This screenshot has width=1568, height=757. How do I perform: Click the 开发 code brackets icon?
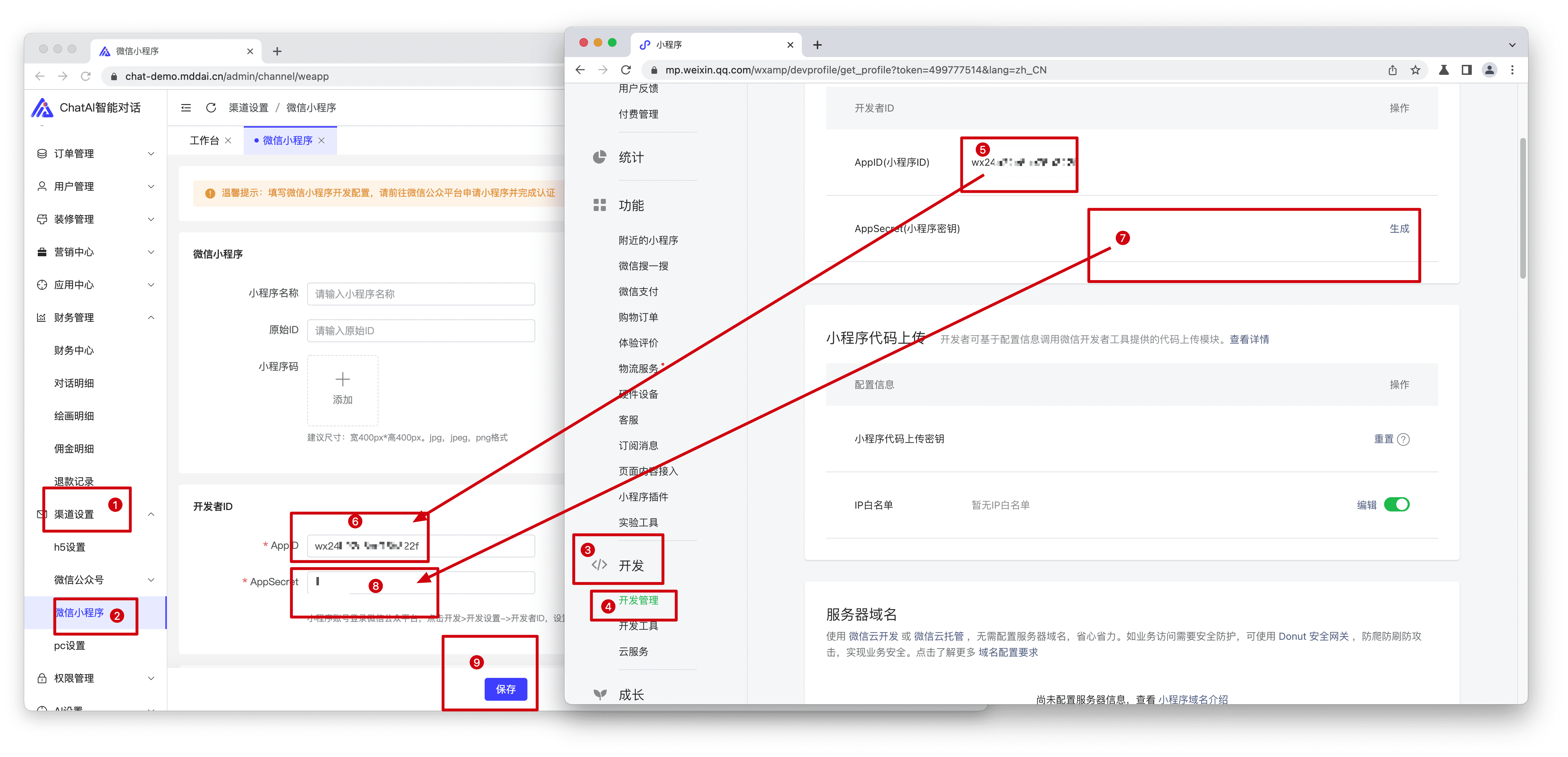coord(599,565)
